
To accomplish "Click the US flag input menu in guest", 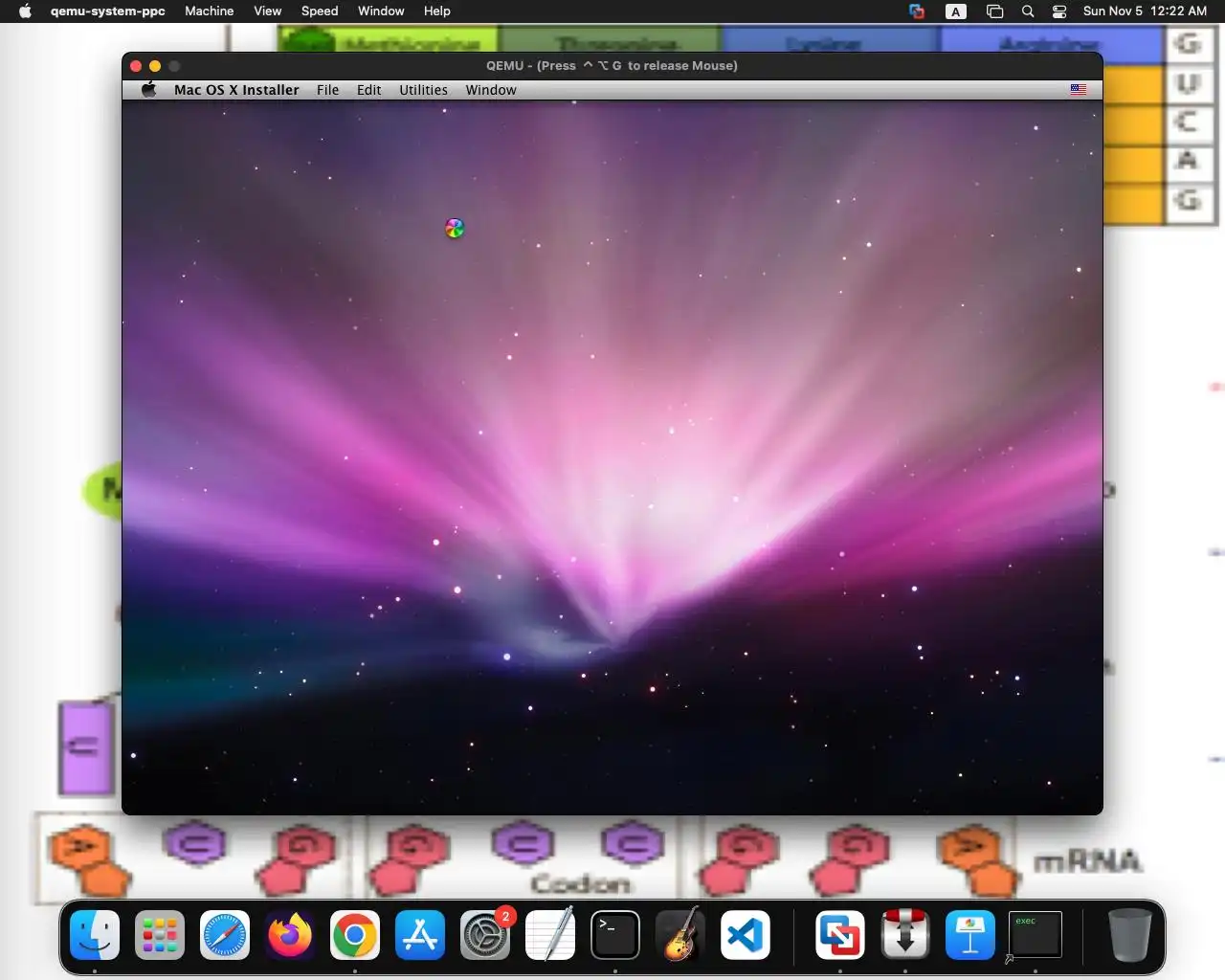I will click(1079, 89).
